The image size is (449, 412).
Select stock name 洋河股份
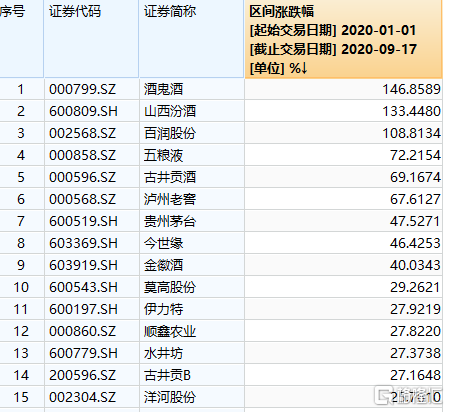pos(170,397)
